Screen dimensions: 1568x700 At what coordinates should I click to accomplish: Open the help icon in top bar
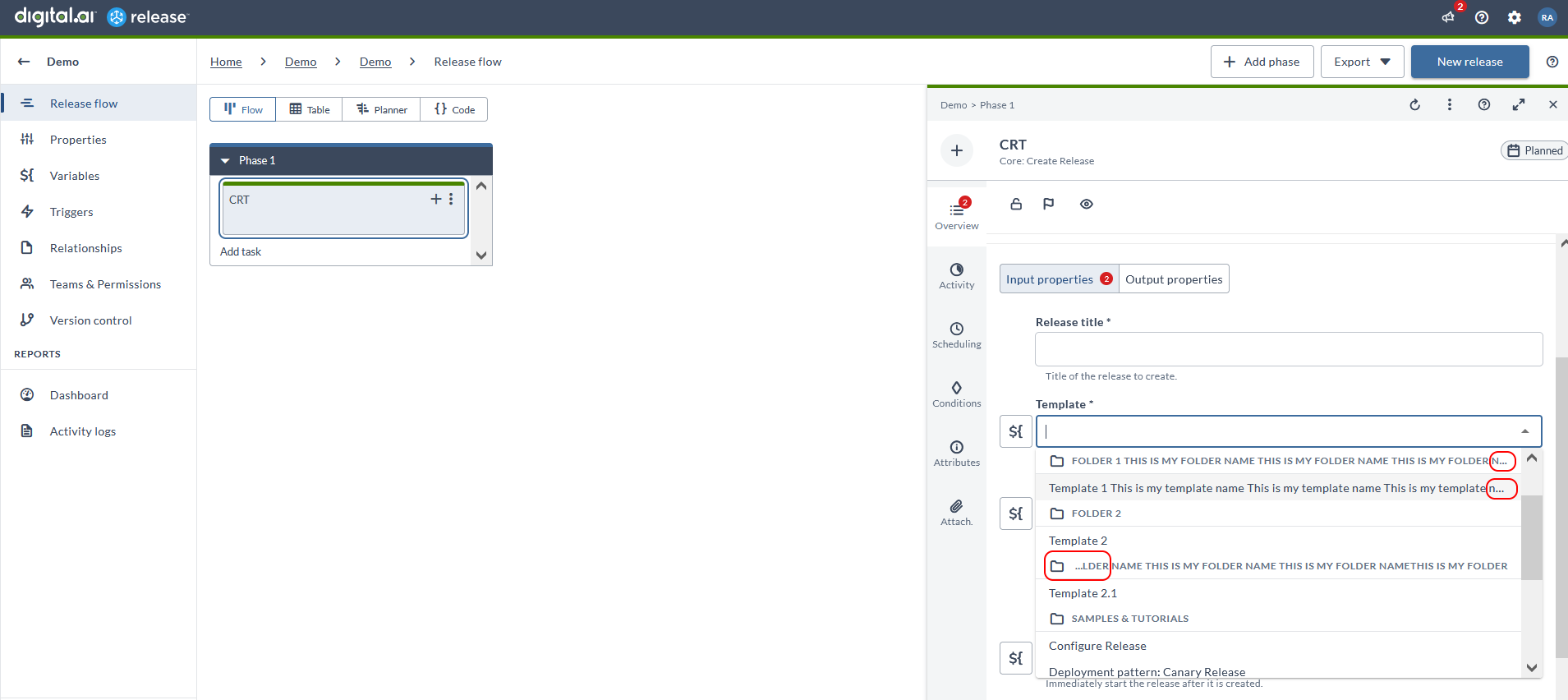(x=1482, y=17)
